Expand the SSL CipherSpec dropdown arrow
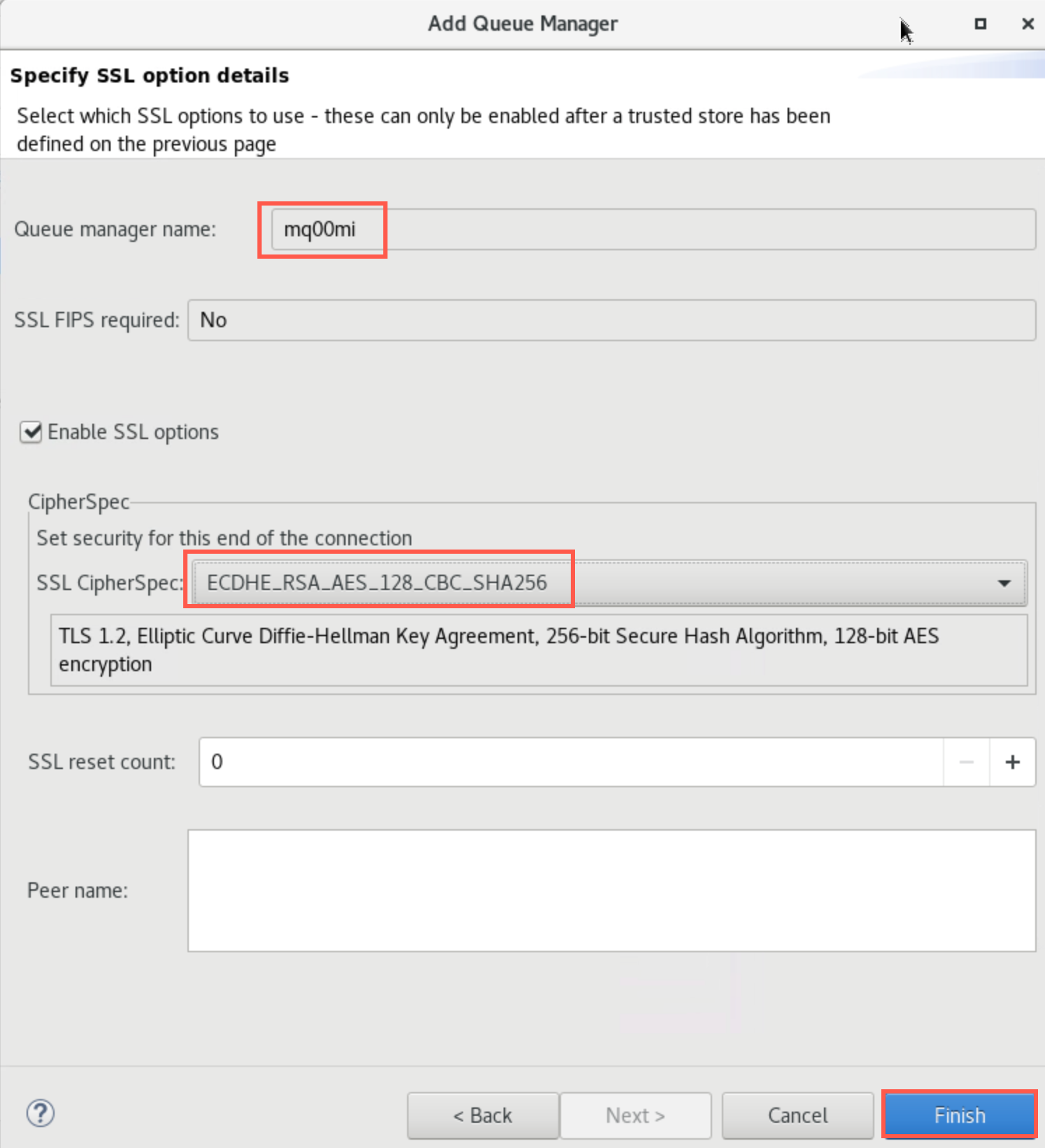This screenshot has height=1148, width=1045. coord(1004,583)
